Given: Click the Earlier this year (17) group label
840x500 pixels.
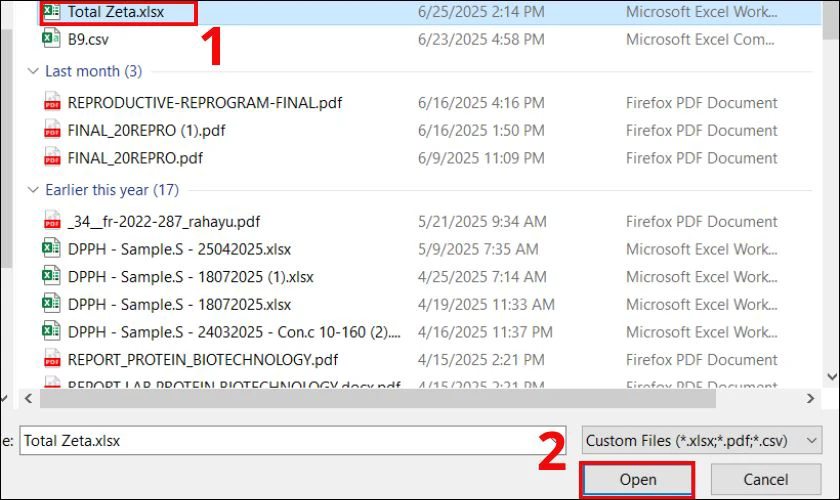Looking at the screenshot, I should click(x=112, y=190).
